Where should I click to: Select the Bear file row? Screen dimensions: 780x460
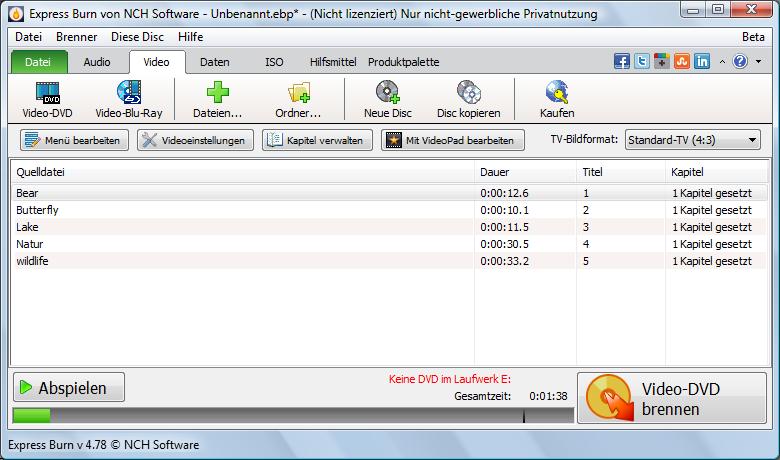pyautogui.click(x=389, y=193)
